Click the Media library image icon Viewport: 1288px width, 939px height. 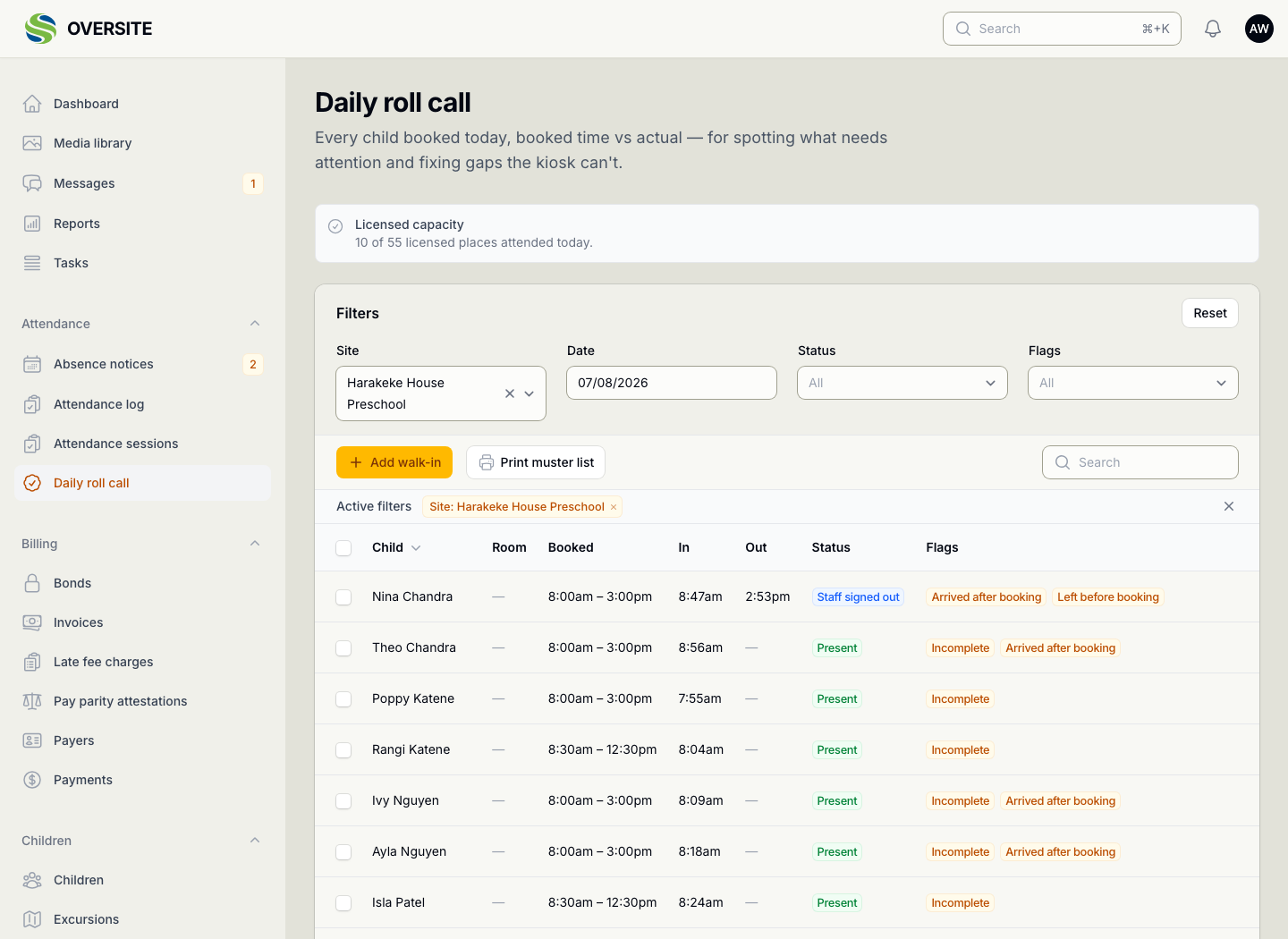32,143
